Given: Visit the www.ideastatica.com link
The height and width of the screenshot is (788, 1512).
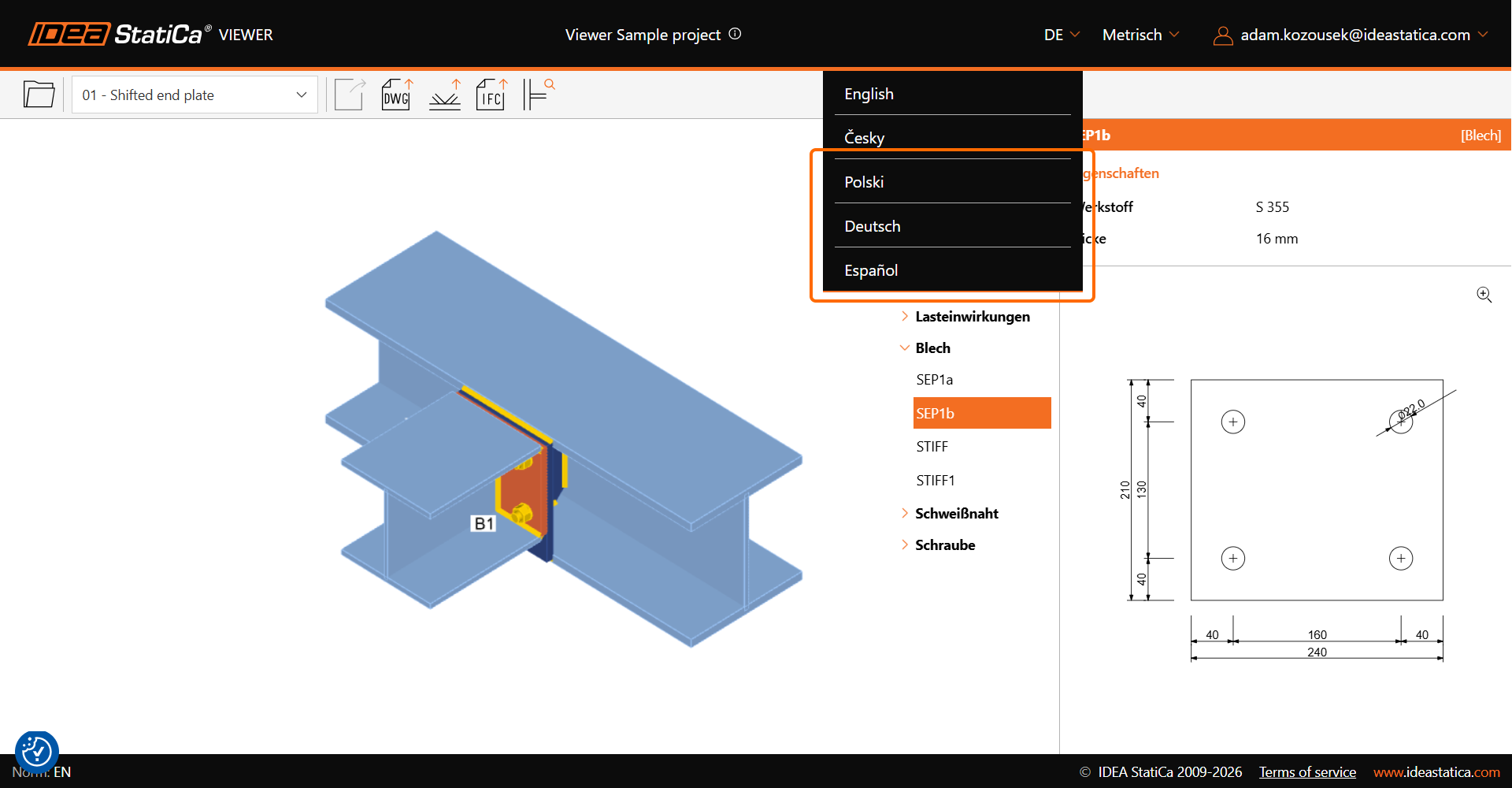Looking at the screenshot, I should (x=1436, y=772).
